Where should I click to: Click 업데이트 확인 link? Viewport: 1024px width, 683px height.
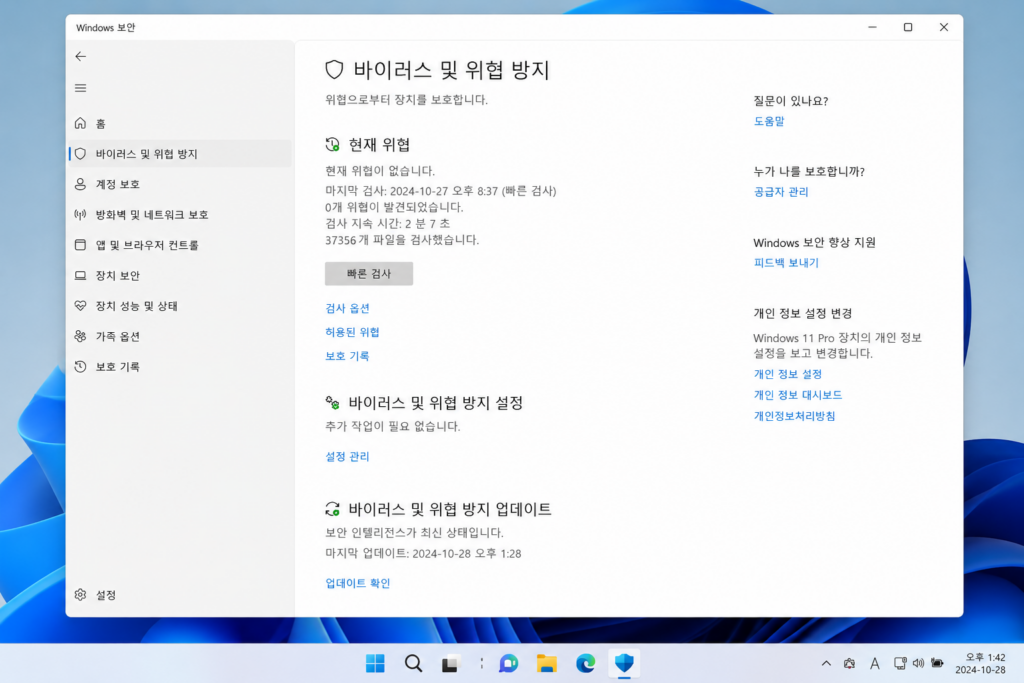(358, 583)
